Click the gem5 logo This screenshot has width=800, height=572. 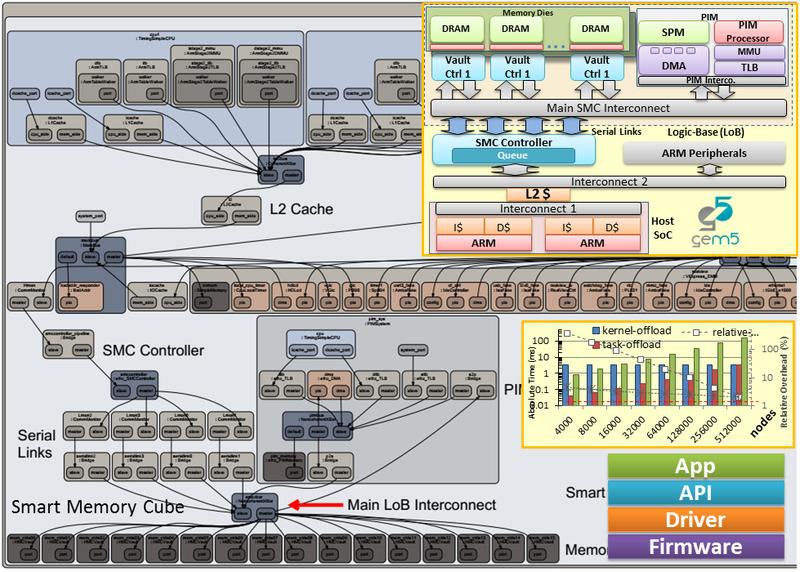715,222
